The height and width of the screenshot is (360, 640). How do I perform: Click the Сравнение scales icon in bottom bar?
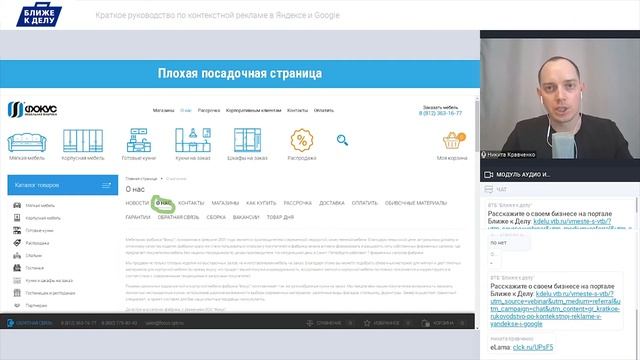310,323
